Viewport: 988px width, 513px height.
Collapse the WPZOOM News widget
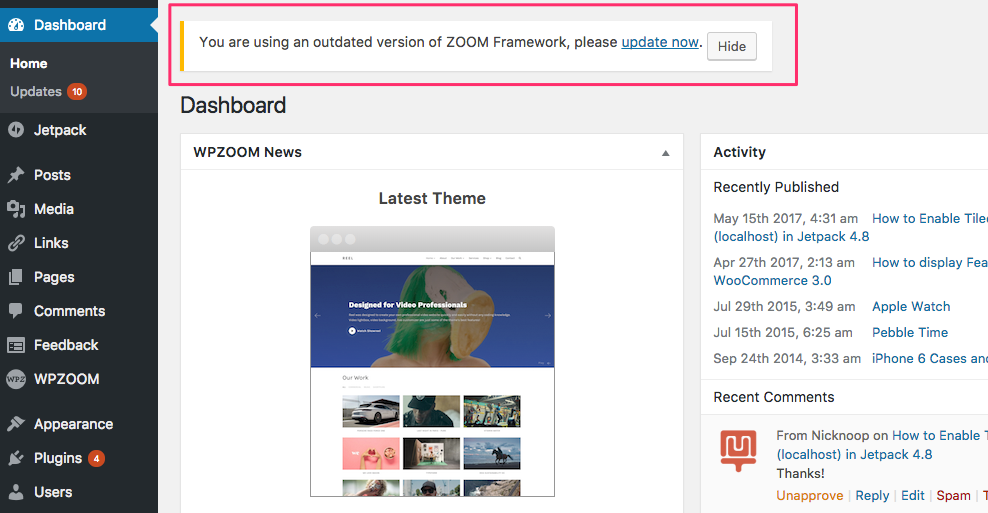tap(665, 153)
